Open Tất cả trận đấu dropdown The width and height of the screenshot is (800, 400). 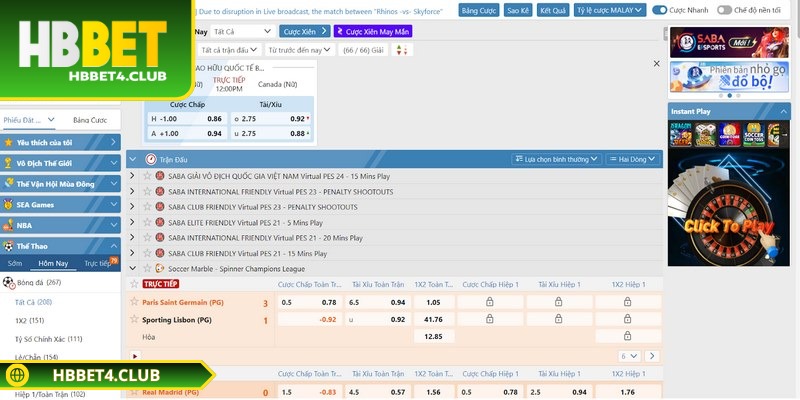[229, 50]
